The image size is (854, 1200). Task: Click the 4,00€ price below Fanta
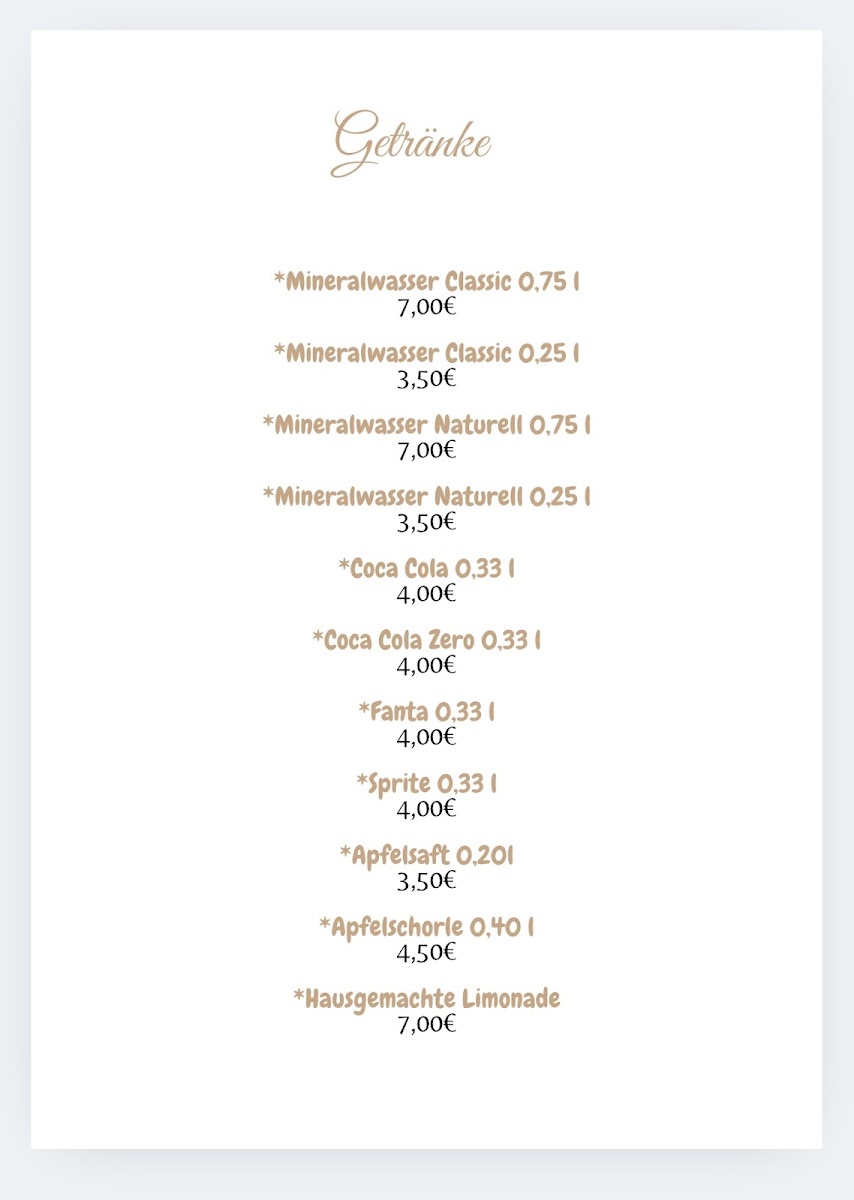[x=427, y=737]
